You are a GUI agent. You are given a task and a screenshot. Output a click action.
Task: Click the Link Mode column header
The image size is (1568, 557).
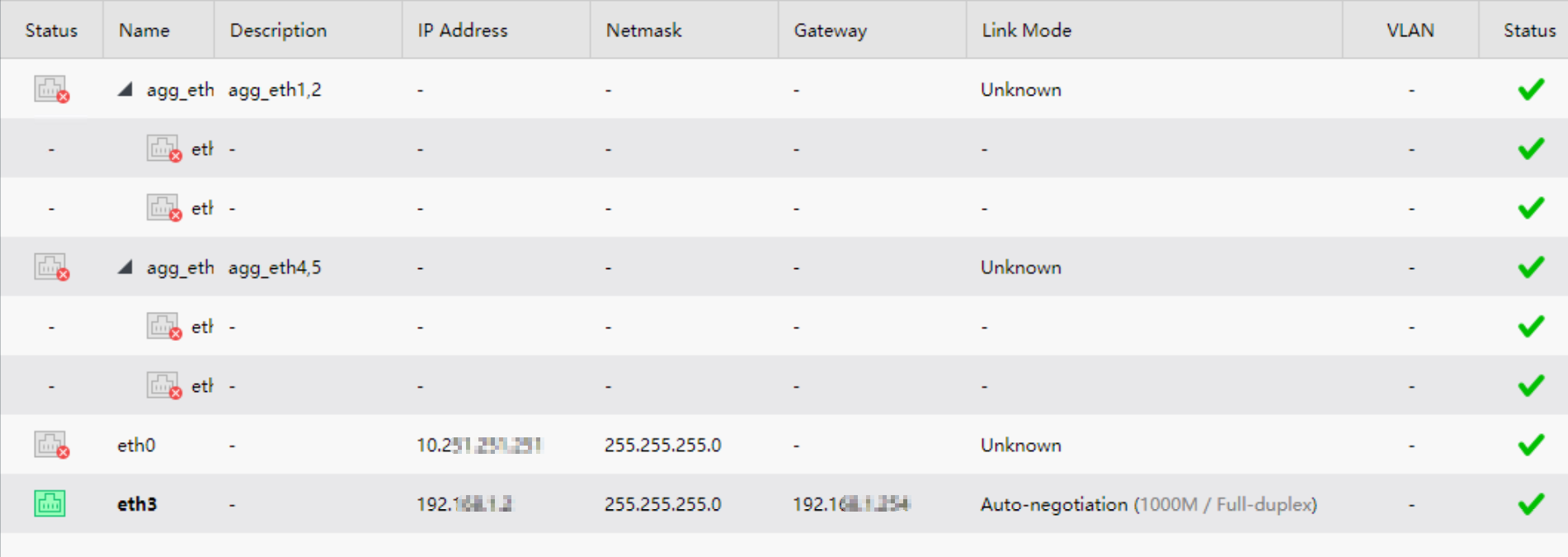pos(1026,31)
